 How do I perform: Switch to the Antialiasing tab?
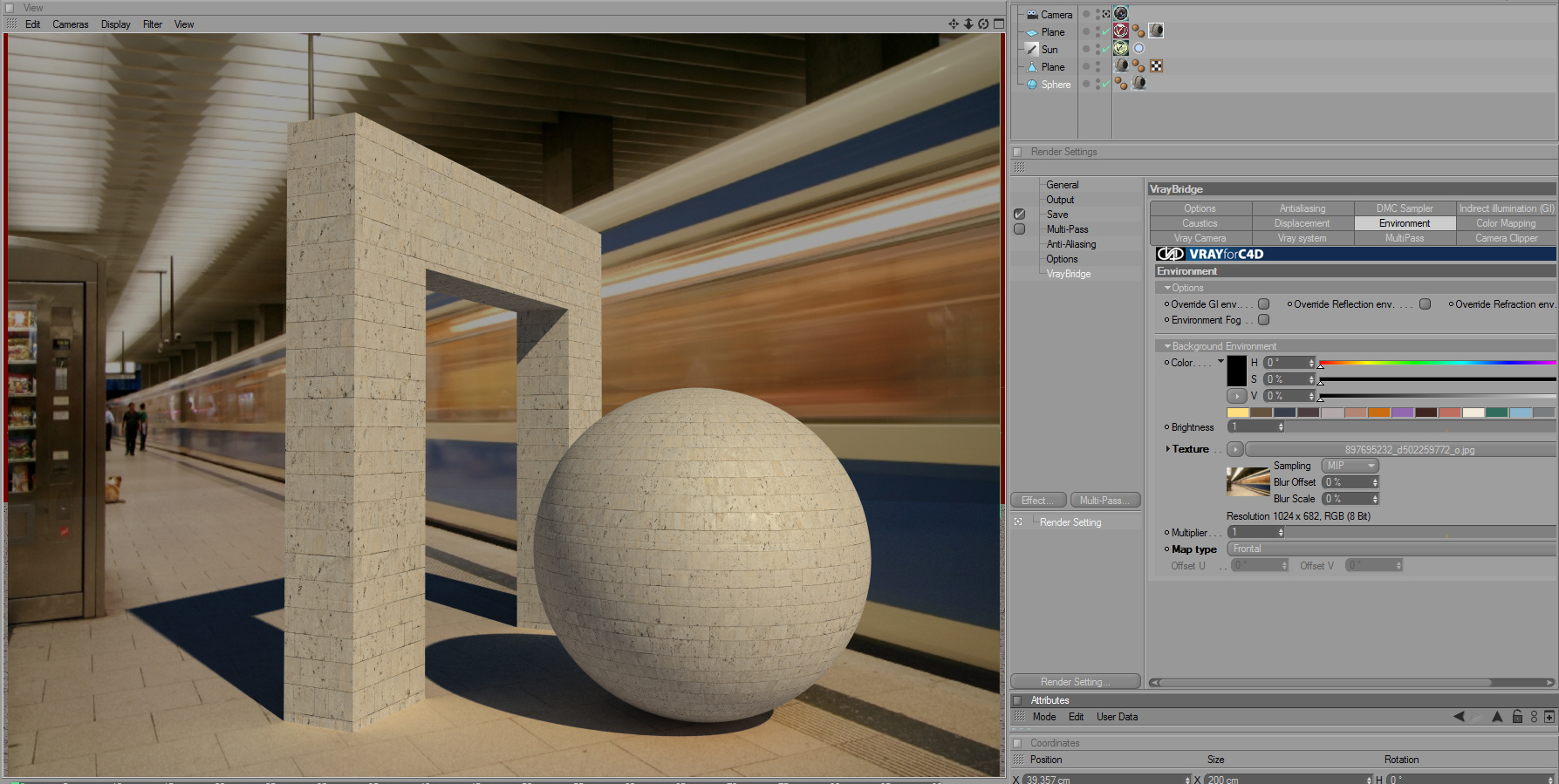1303,208
